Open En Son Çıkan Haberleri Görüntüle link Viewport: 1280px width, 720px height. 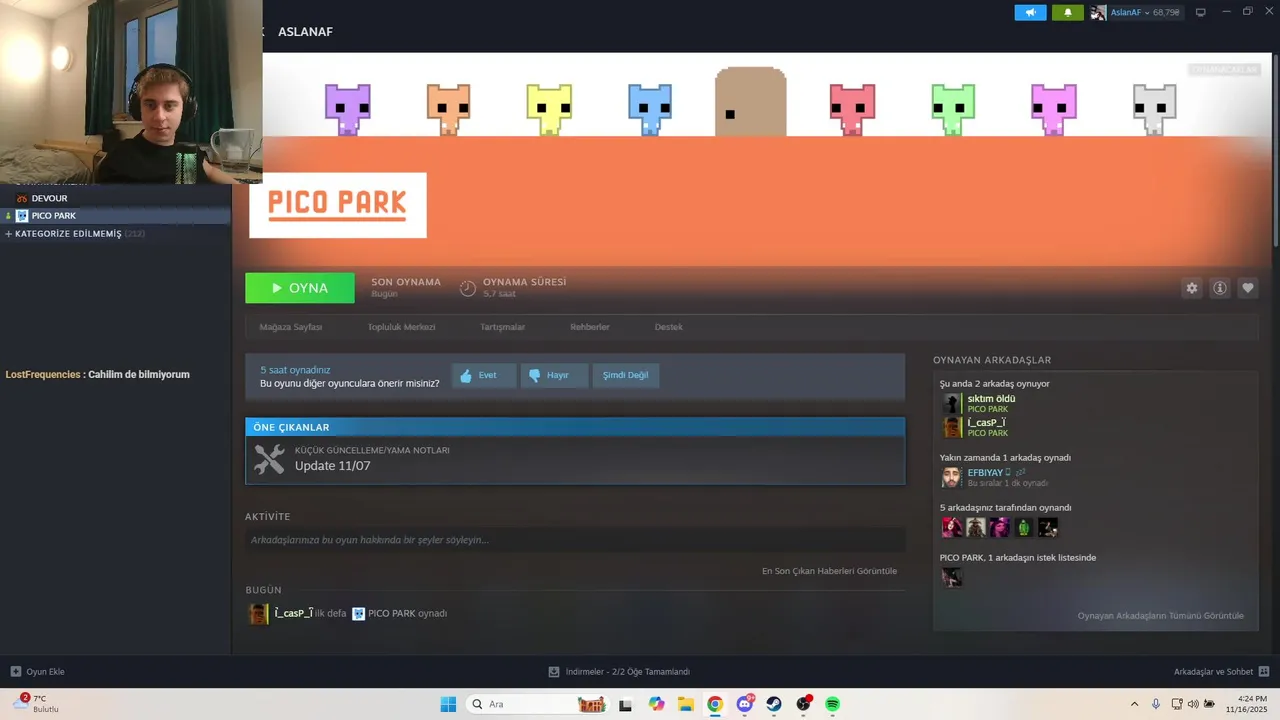click(829, 571)
